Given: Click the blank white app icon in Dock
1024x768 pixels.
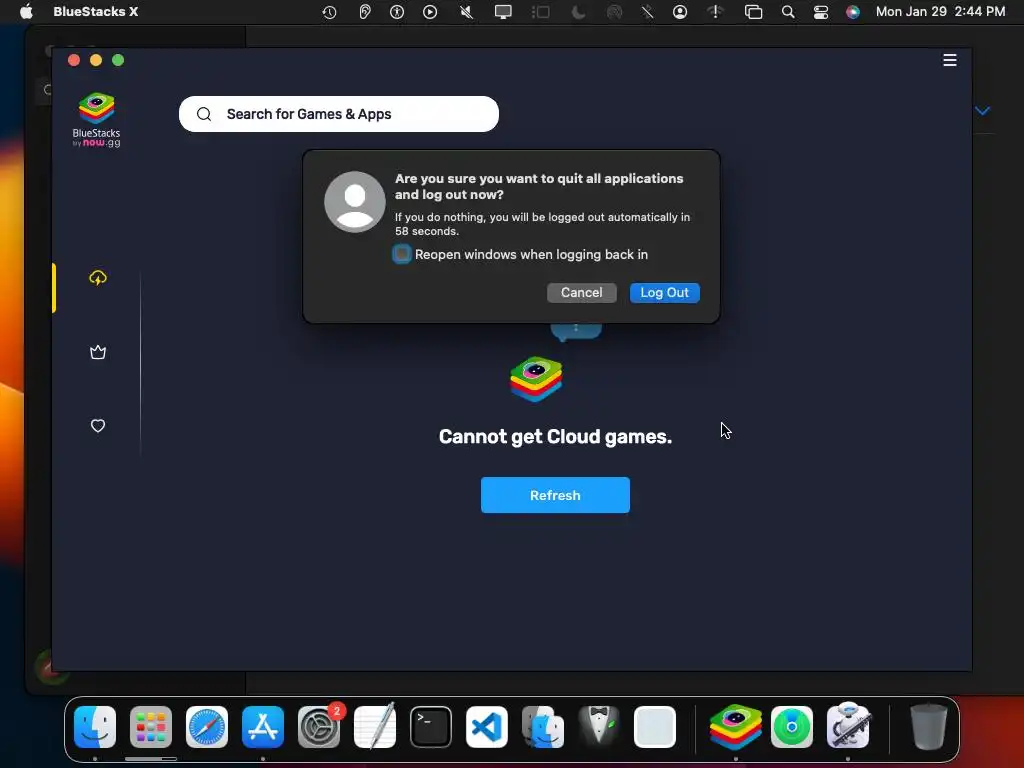Looking at the screenshot, I should (x=654, y=727).
